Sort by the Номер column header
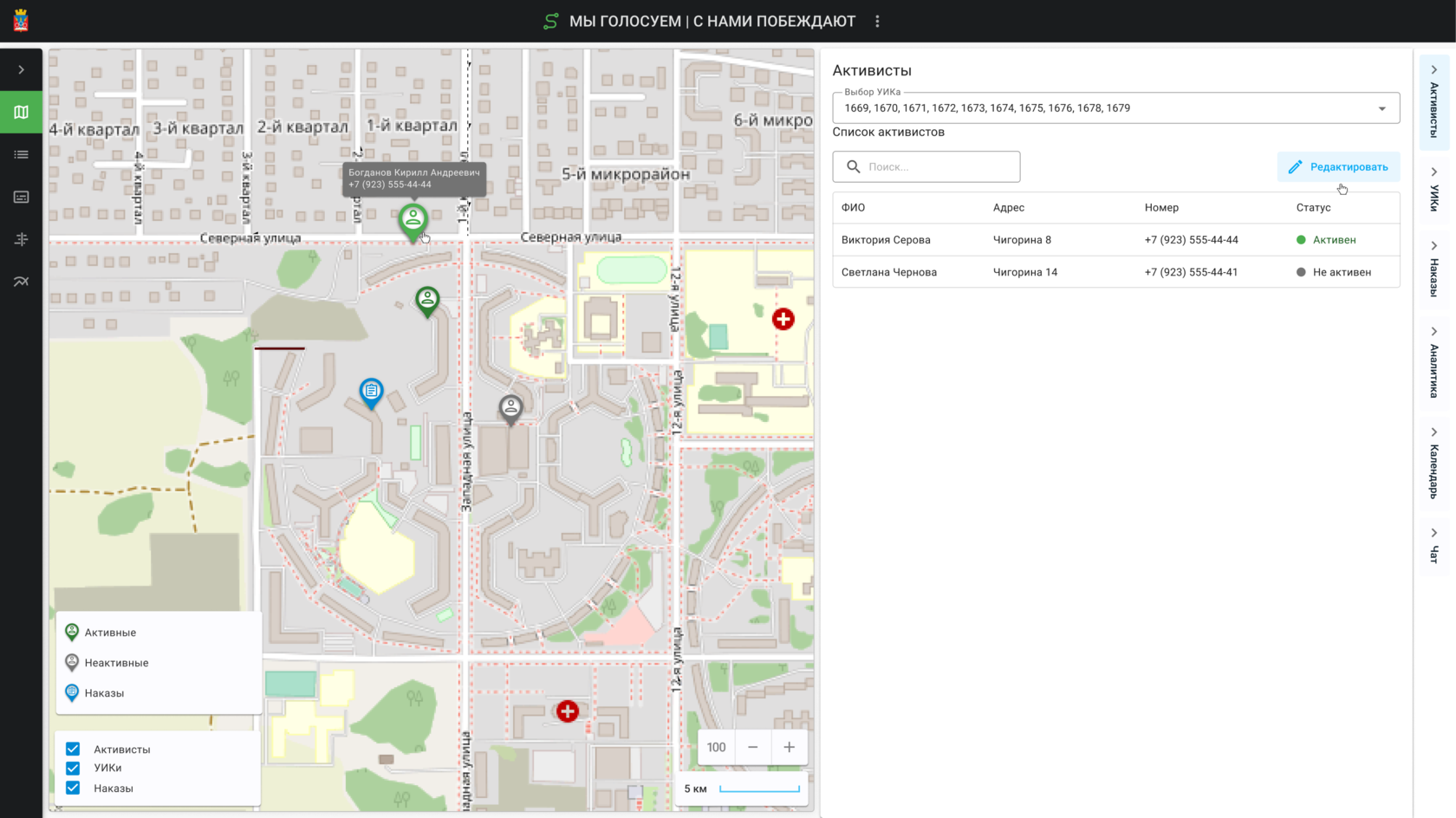This screenshot has height=818, width=1456. tap(1161, 208)
